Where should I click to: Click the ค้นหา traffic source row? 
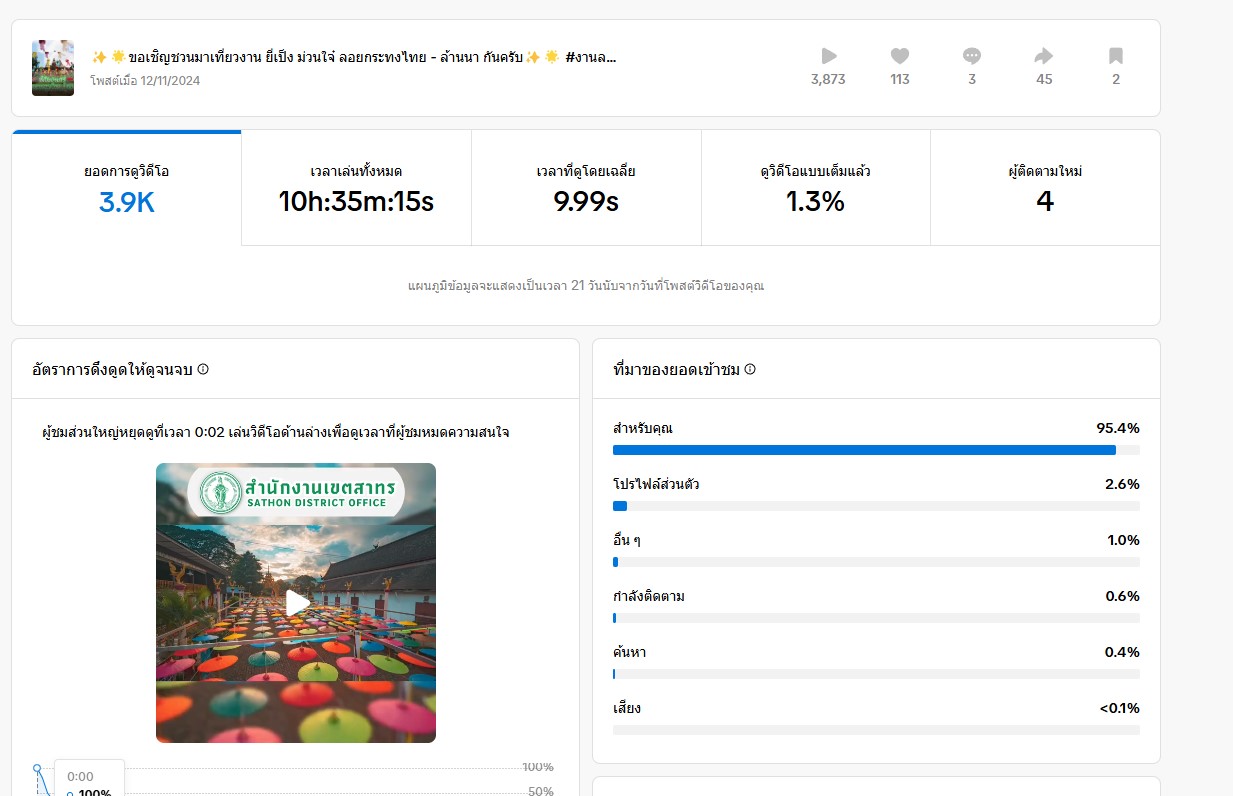click(875, 662)
